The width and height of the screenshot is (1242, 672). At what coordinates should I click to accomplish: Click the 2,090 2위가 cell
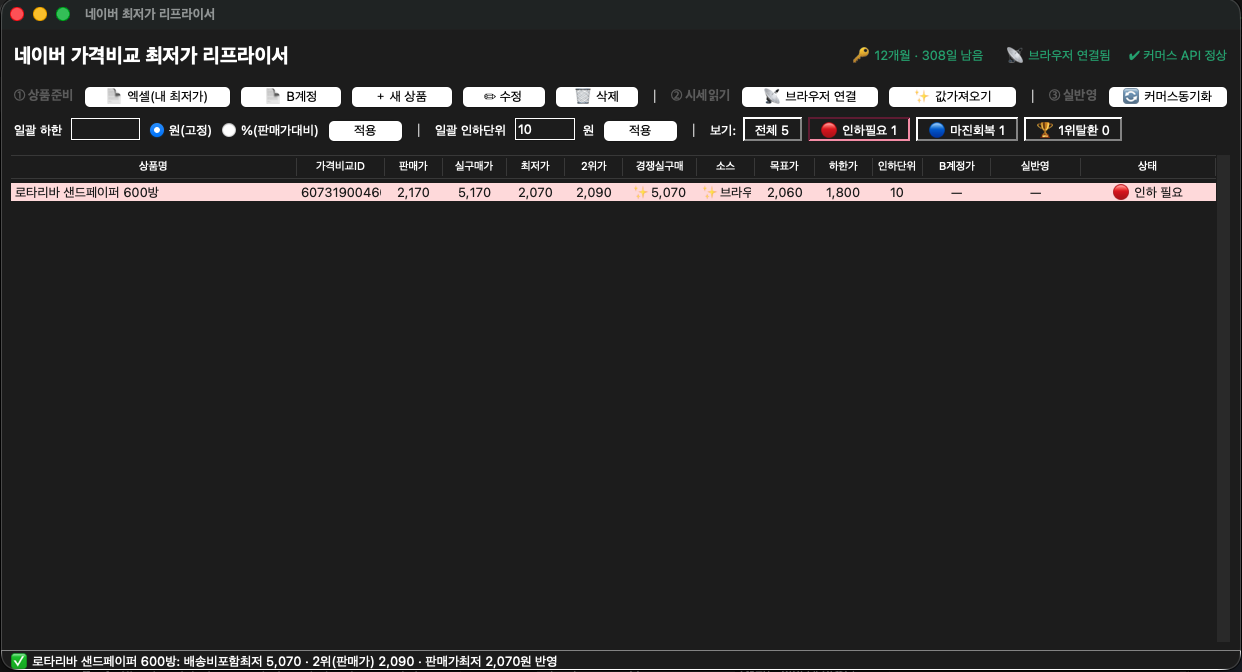tap(594, 192)
